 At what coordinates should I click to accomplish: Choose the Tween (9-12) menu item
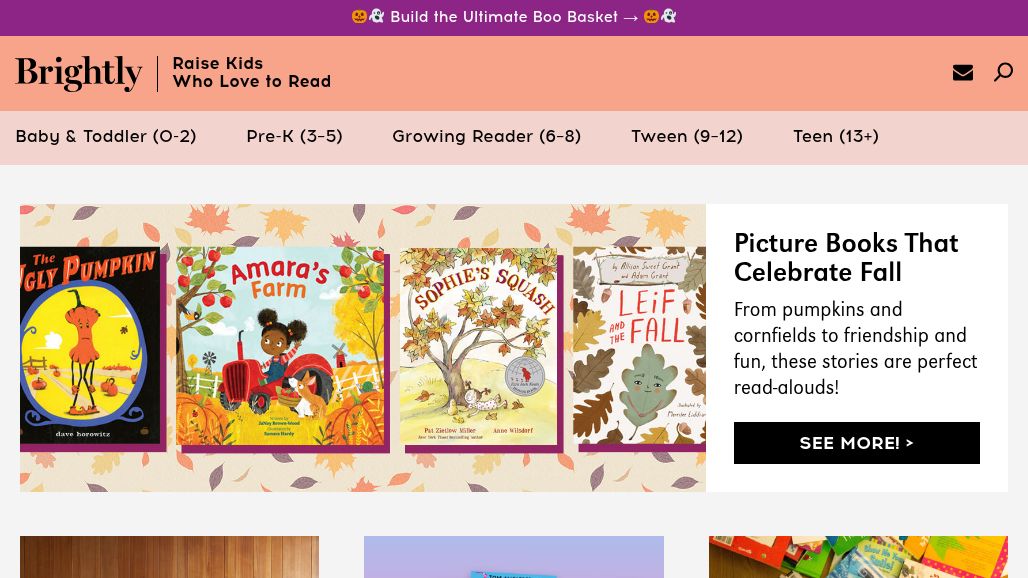click(x=686, y=137)
